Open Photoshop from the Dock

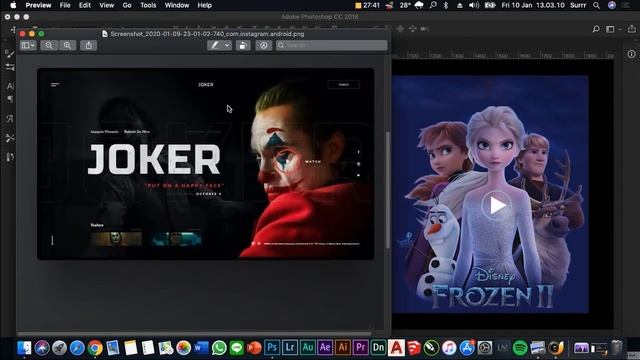tap(272, 348)
